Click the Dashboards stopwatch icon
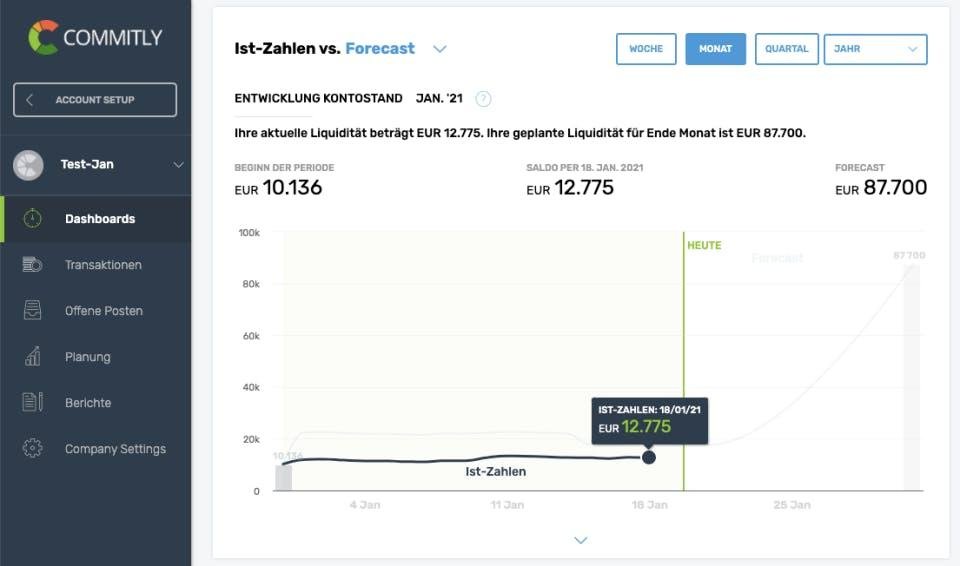 pos(33,218)
